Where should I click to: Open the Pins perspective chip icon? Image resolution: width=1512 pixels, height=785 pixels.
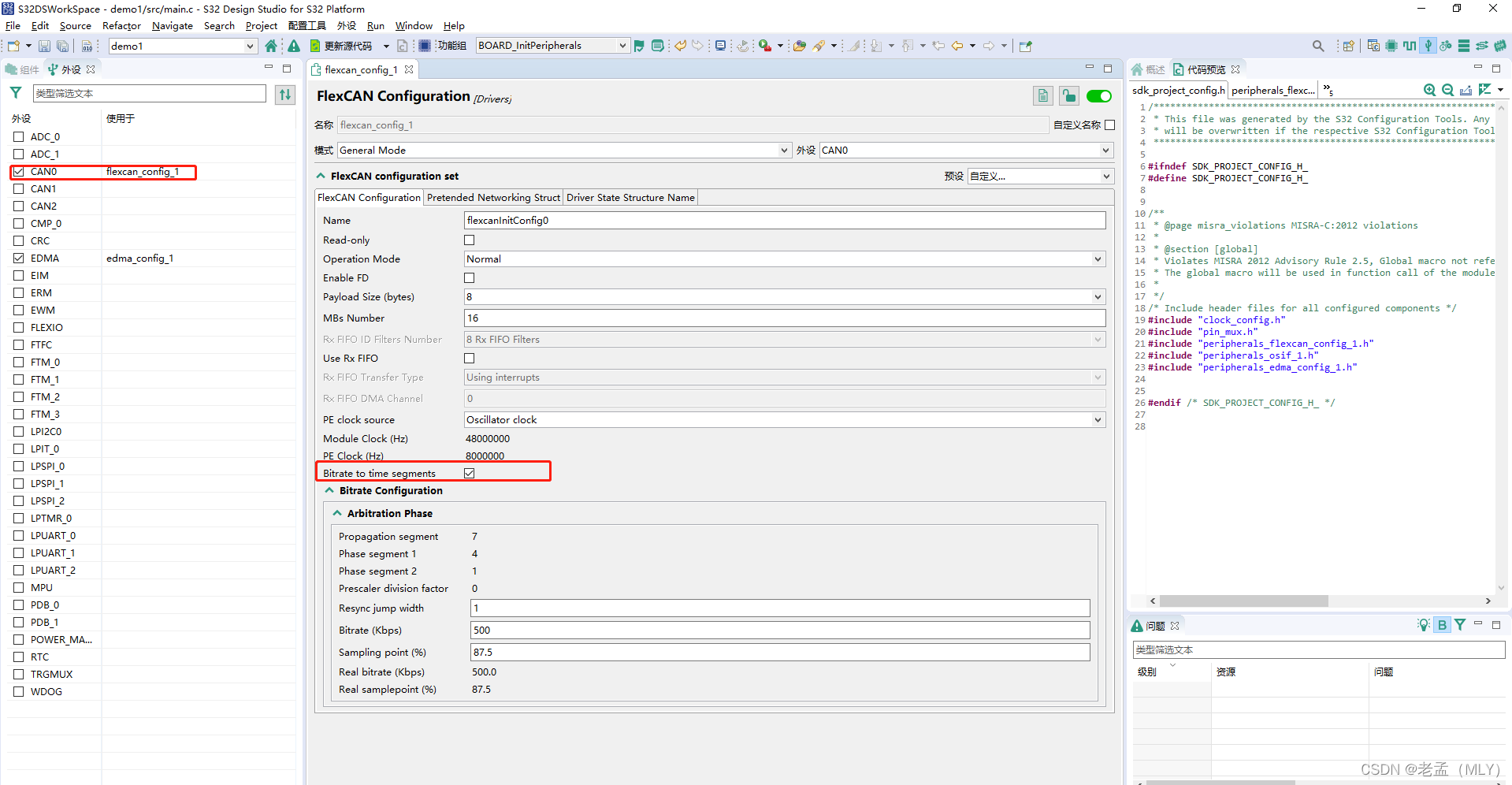1391,46
